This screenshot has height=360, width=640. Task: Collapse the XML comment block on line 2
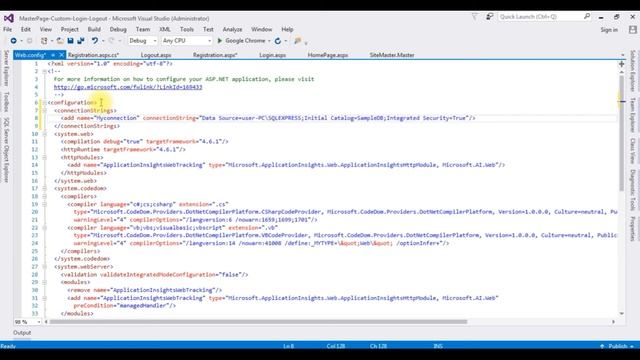click(44, 71)
